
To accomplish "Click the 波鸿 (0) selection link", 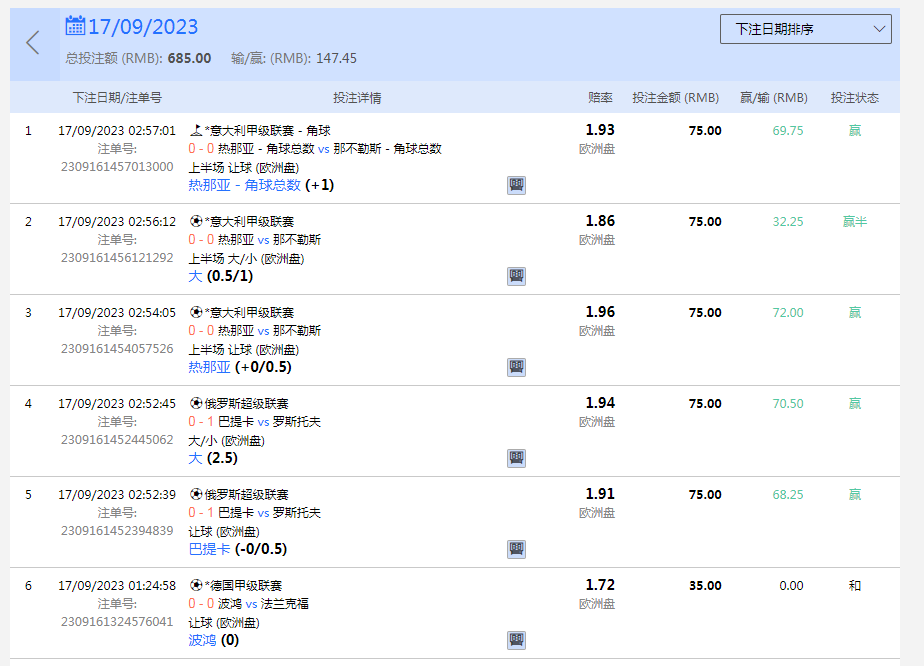I will pyautogui.click(x=214, y=640).
